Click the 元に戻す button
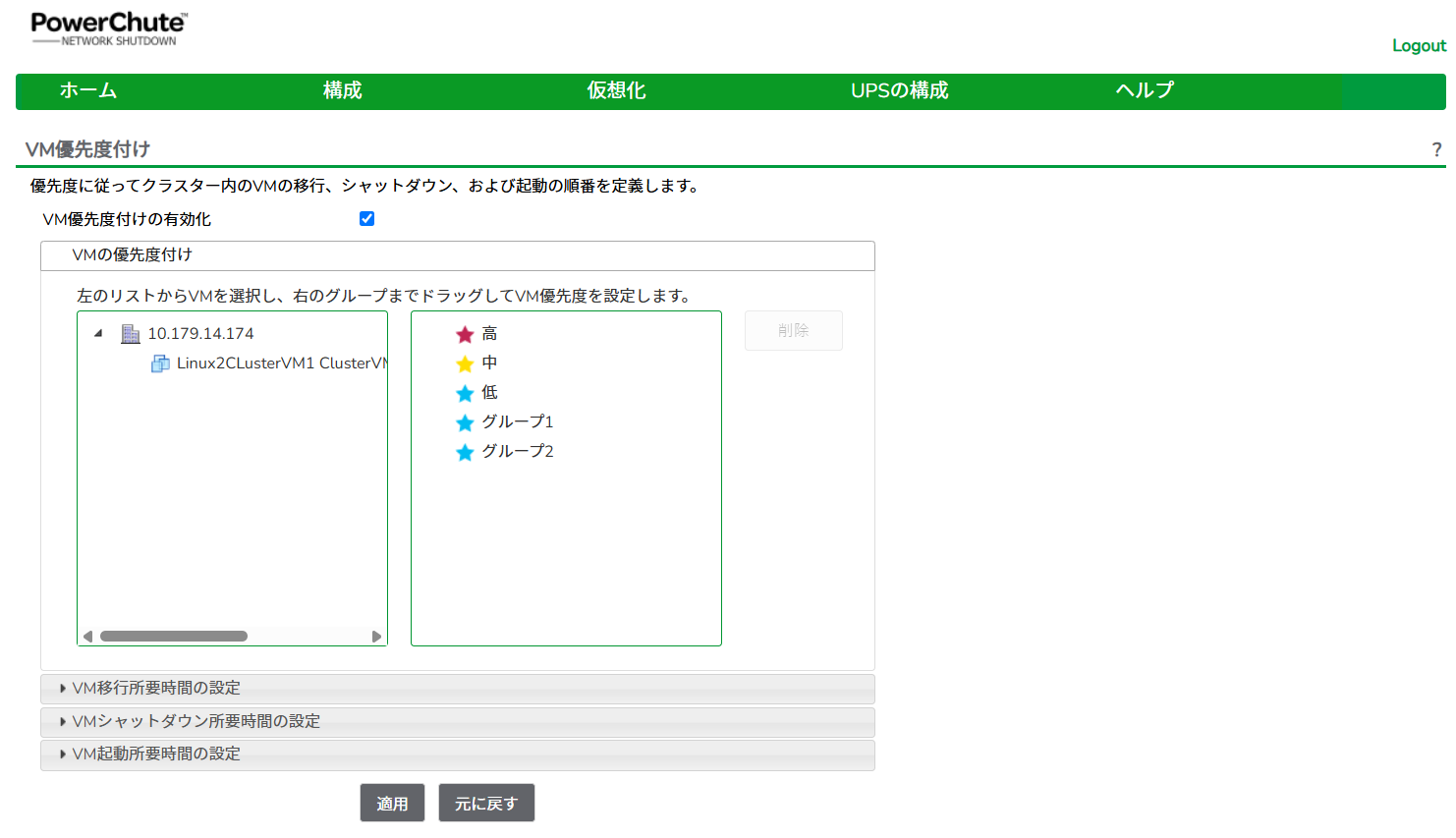This screenshot has height=838, width=1456. (486, 803)
